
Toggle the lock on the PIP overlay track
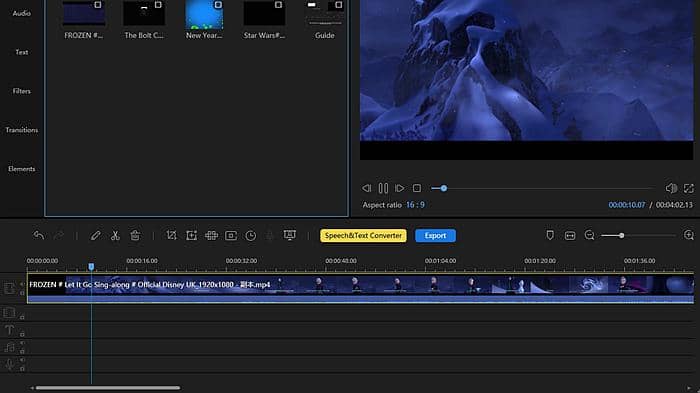coord(22,317)
